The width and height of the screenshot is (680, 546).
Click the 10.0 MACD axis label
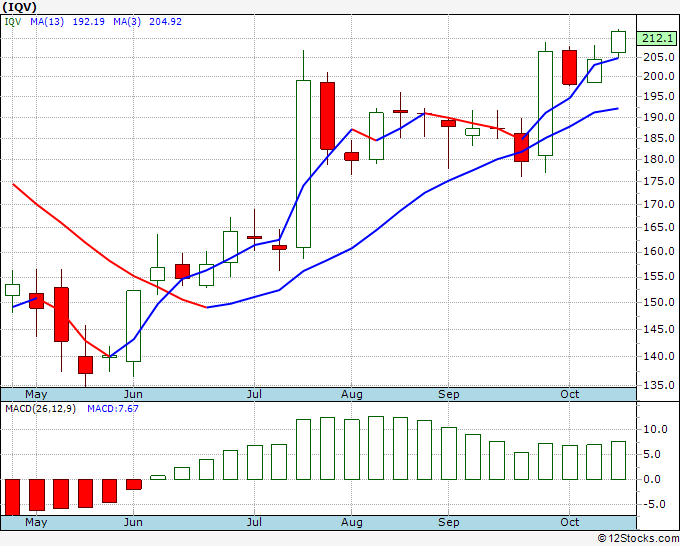coord(655,429)
